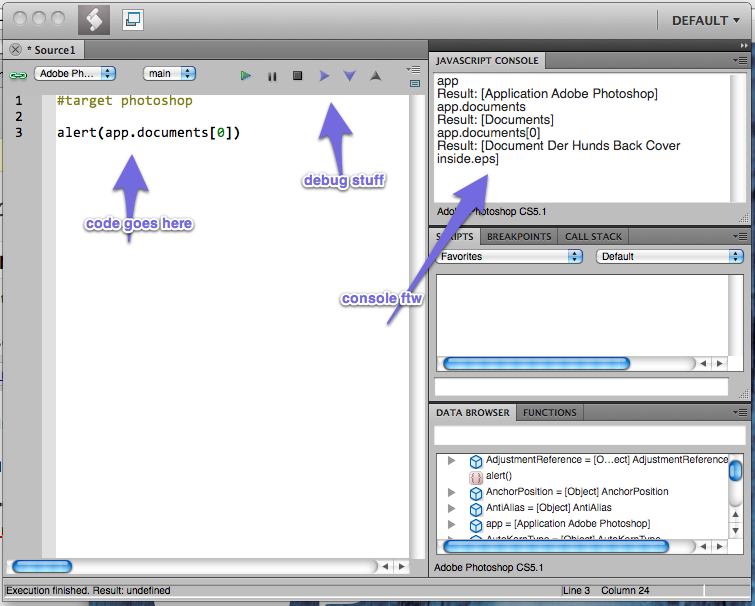Pause script execution
The image size is (755, 606).
tap(272, 76)
